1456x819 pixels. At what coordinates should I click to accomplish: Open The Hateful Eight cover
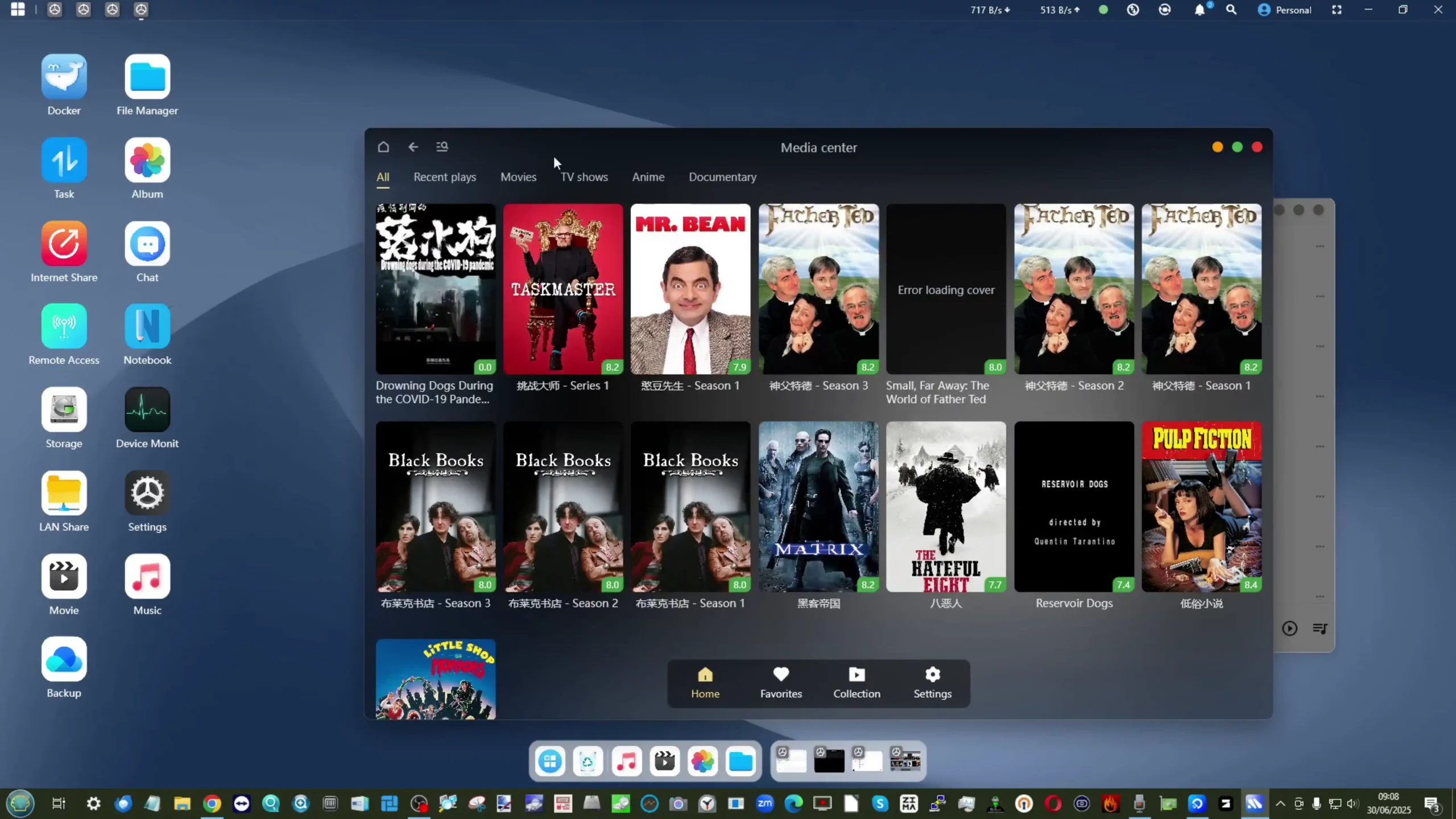946,506
